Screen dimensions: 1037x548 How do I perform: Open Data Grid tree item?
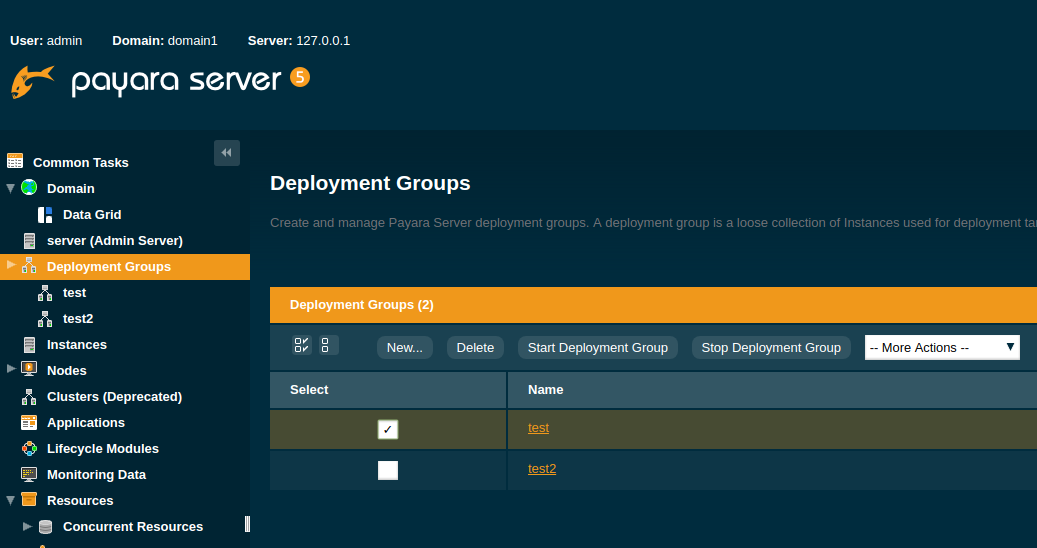92,214
